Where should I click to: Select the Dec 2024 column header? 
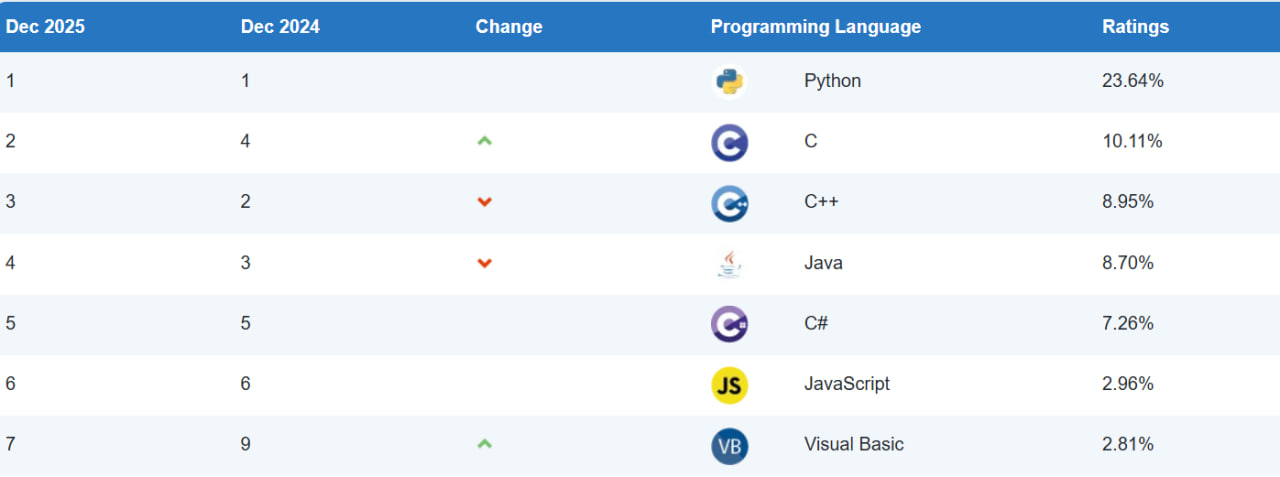(x=280, y=27)
